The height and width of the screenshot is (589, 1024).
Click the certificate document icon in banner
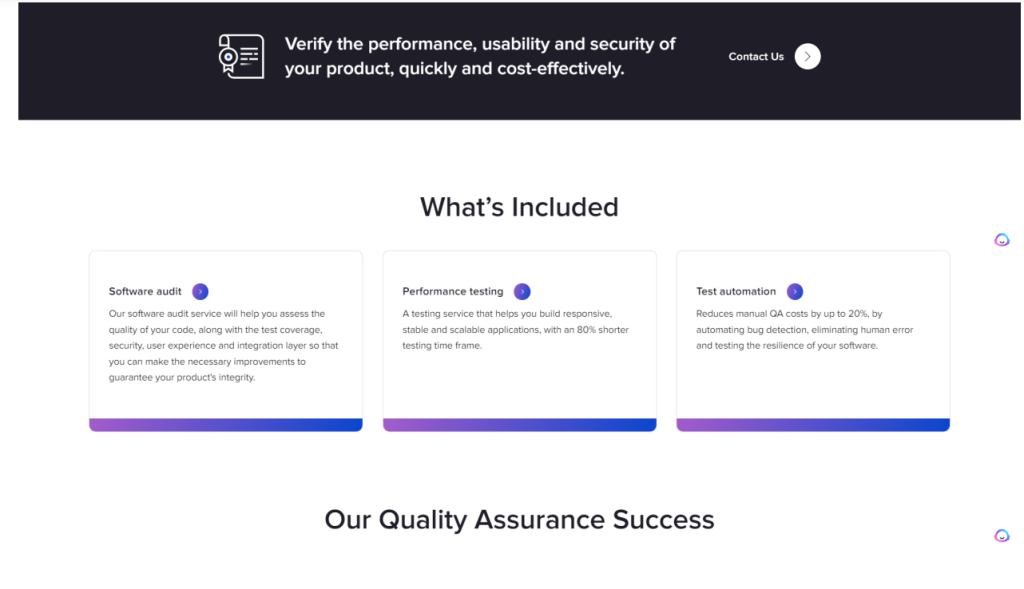click(241, 56)
